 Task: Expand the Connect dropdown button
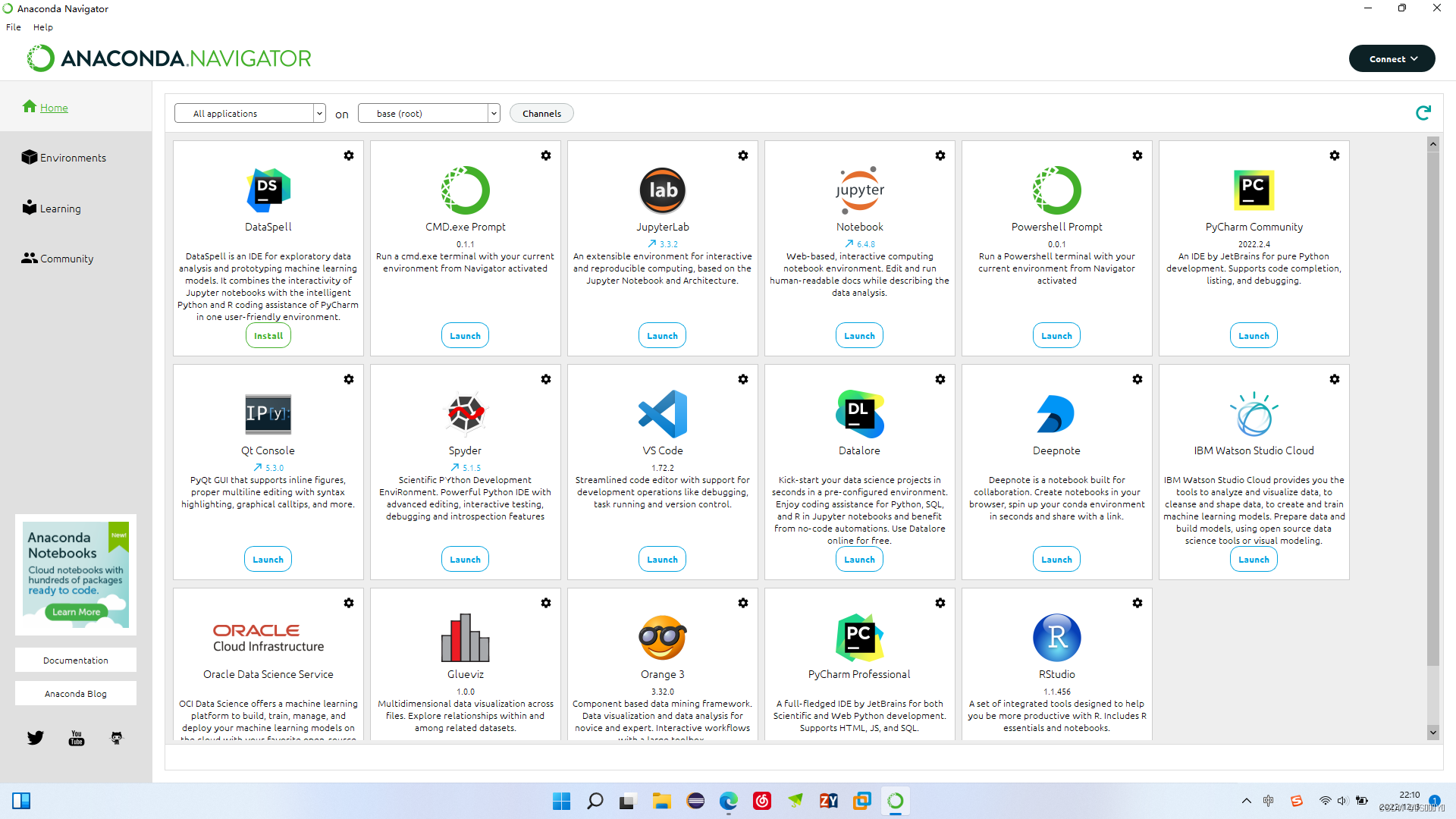[1392, 58]
